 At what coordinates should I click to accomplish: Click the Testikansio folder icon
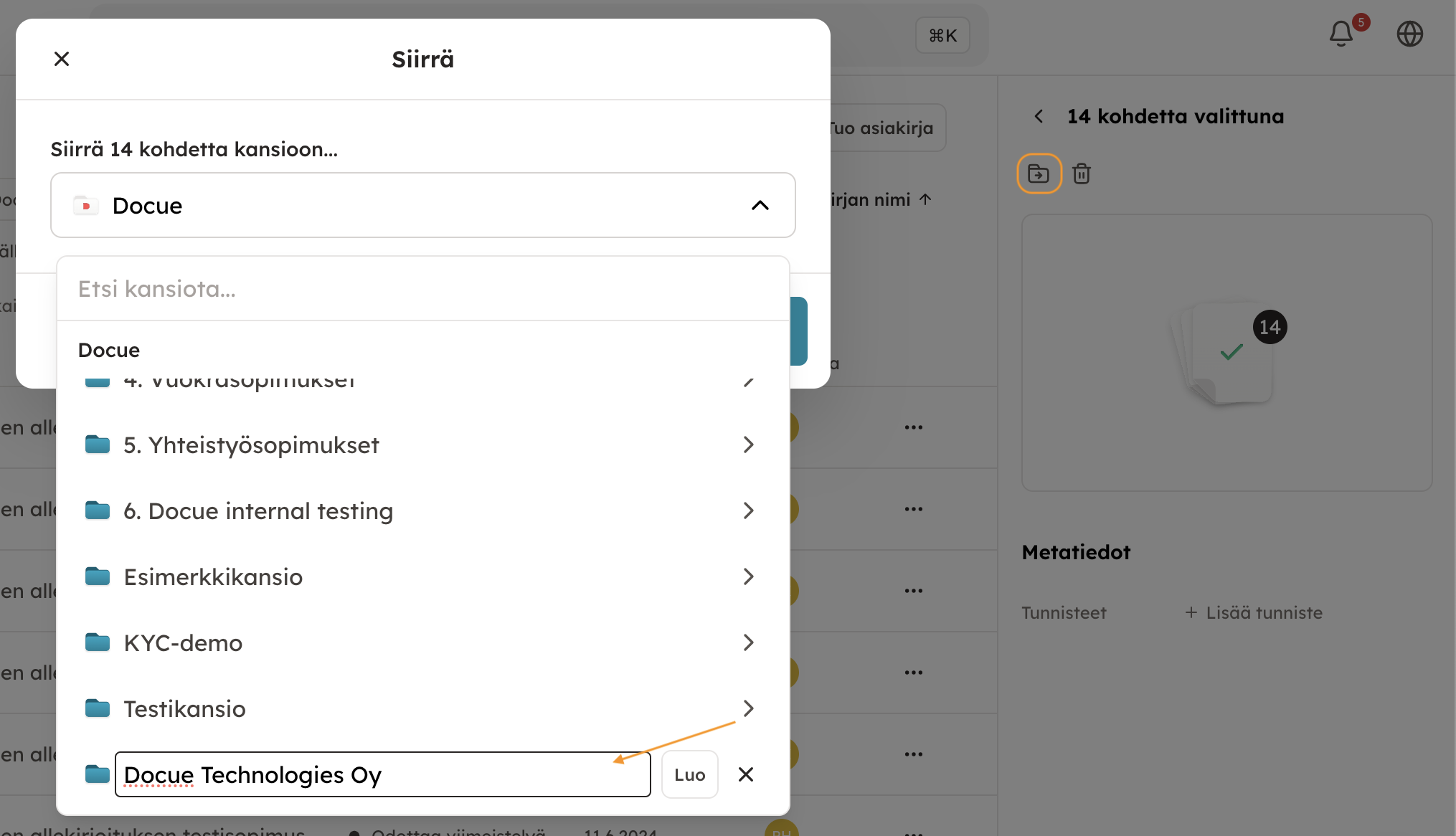98,708
